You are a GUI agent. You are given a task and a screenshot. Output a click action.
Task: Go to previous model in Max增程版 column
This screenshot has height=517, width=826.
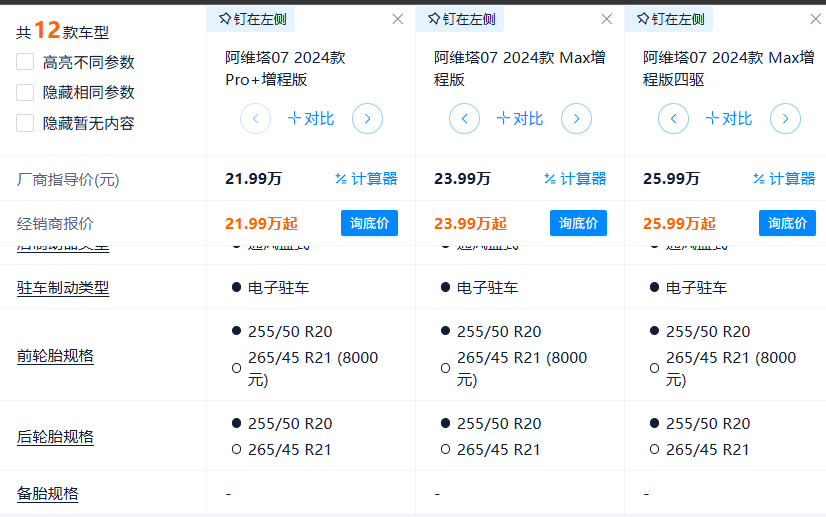tap(465, 119)
